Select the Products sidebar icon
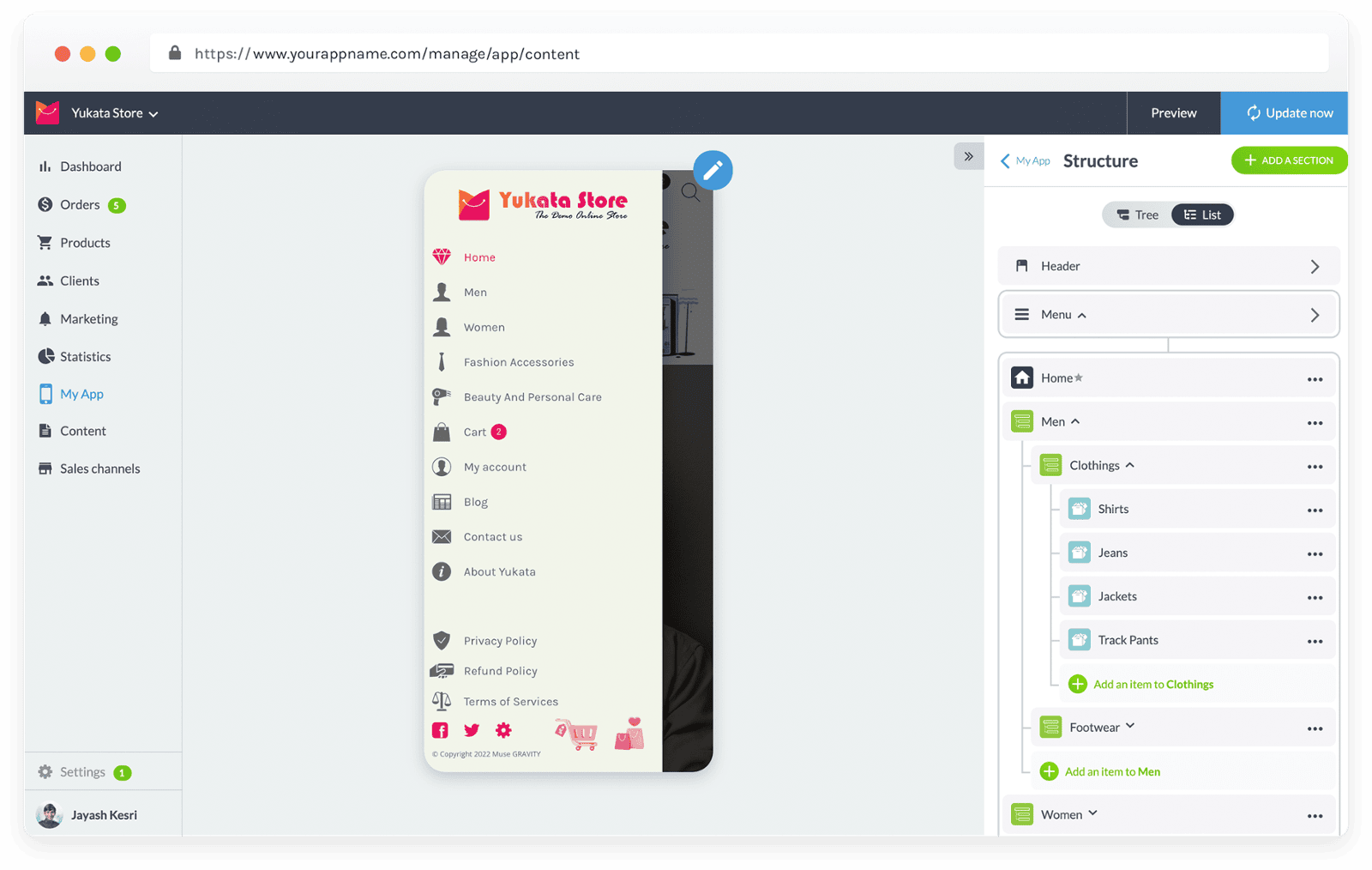Screen dimensions: 1372x870 45,242
